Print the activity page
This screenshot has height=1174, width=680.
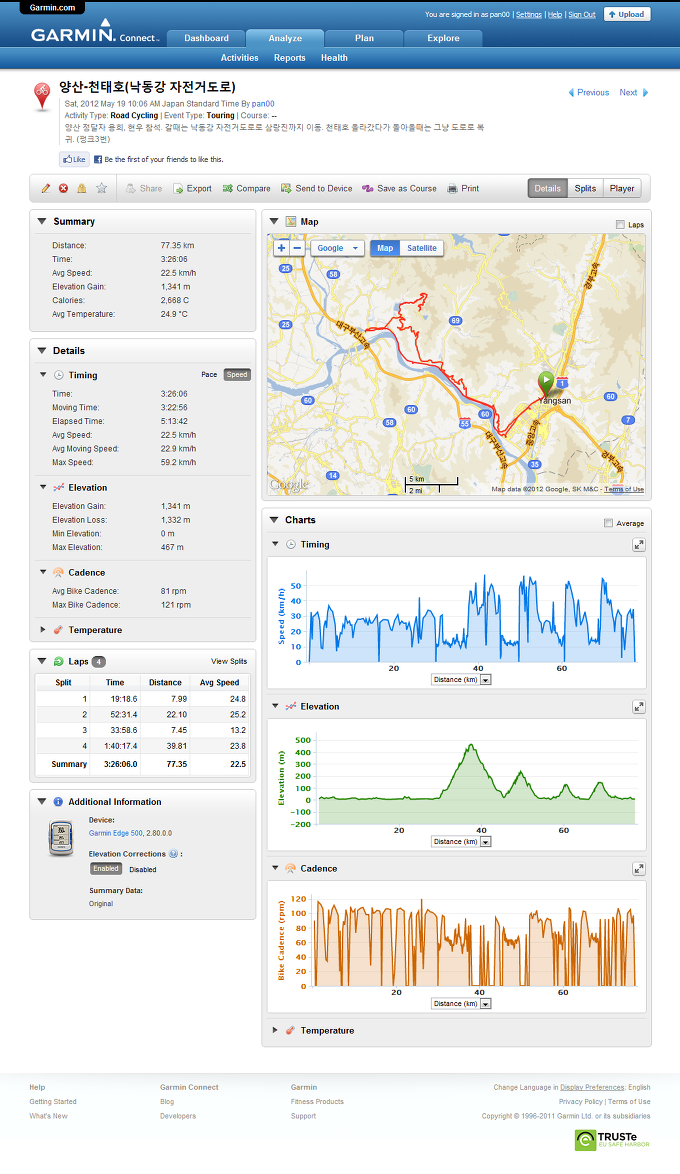[463, 189]
